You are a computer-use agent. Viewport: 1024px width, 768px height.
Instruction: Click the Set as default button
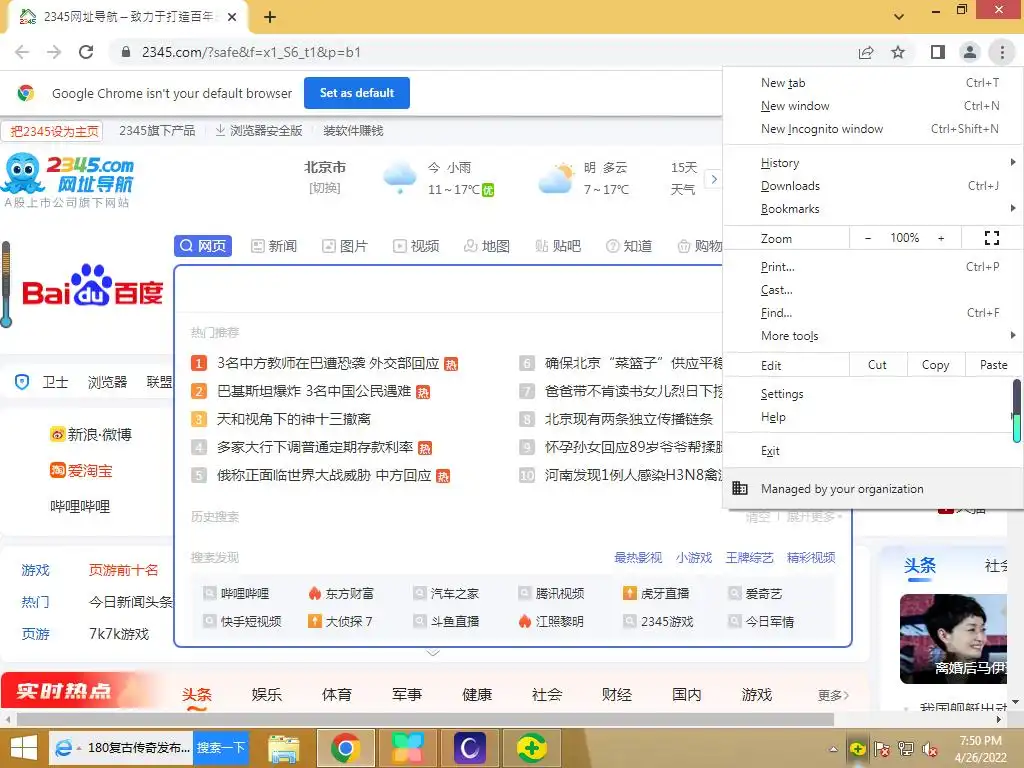[x=357, y=93]
